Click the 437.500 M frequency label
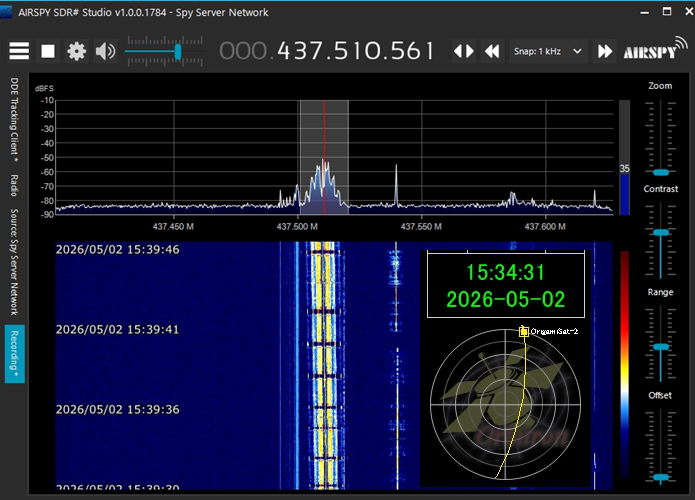Image resolution: width=695 pixels, height=500 pixels. coord(297,227)
